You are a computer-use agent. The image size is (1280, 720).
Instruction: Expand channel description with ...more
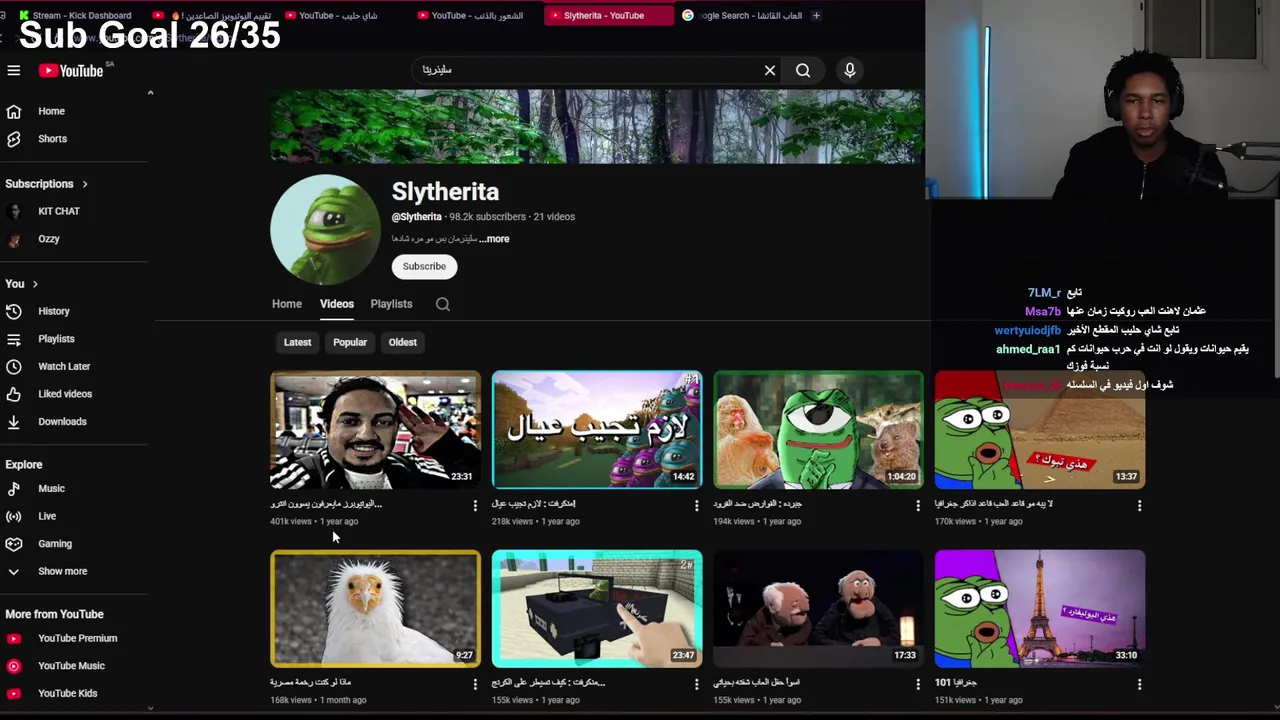(495, 239)
